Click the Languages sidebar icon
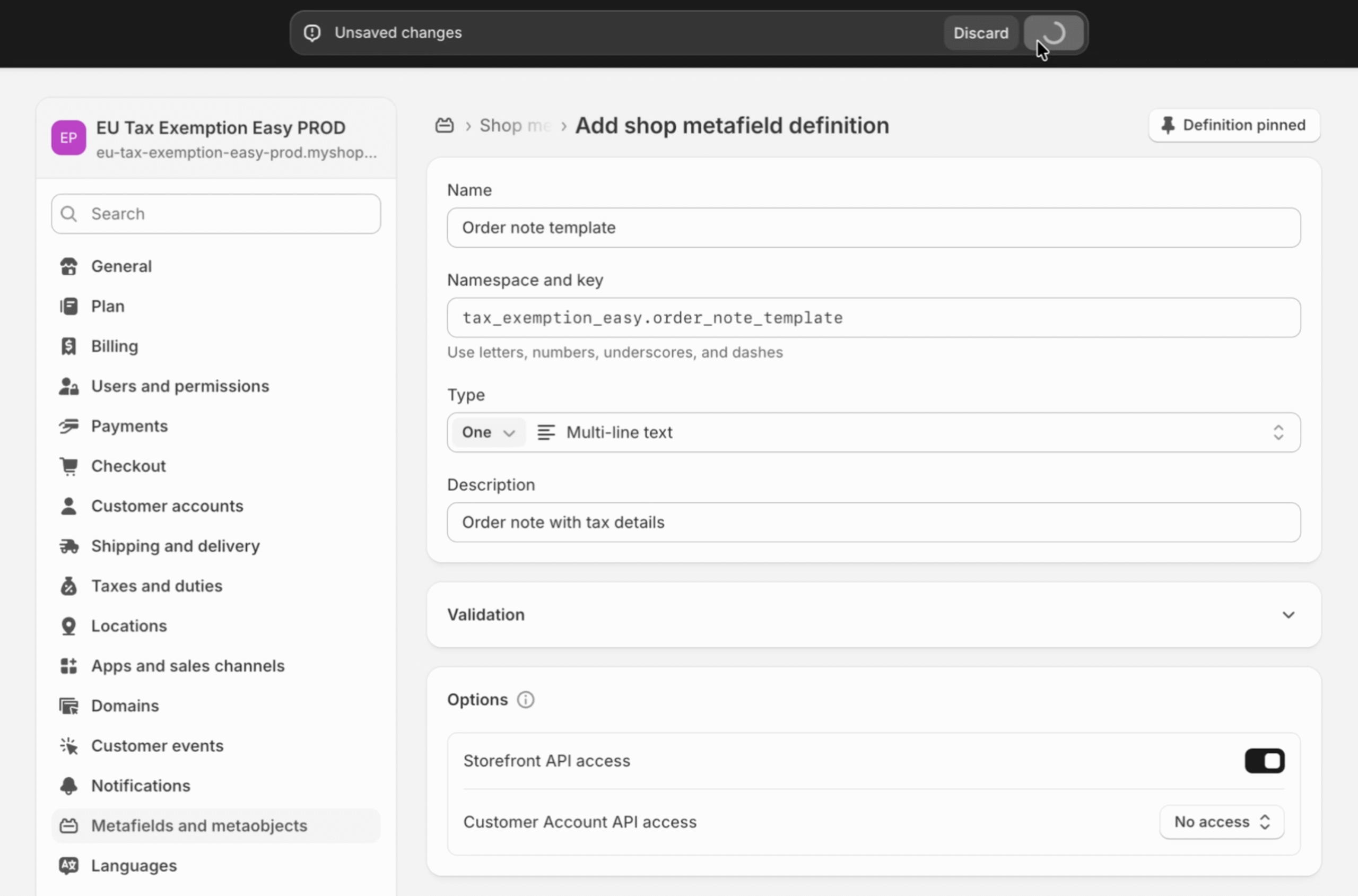 point(68,866)
